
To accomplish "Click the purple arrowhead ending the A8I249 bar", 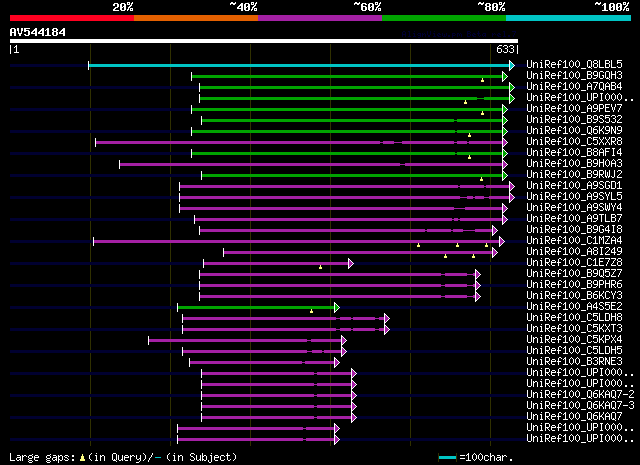I will coord(495,253).
